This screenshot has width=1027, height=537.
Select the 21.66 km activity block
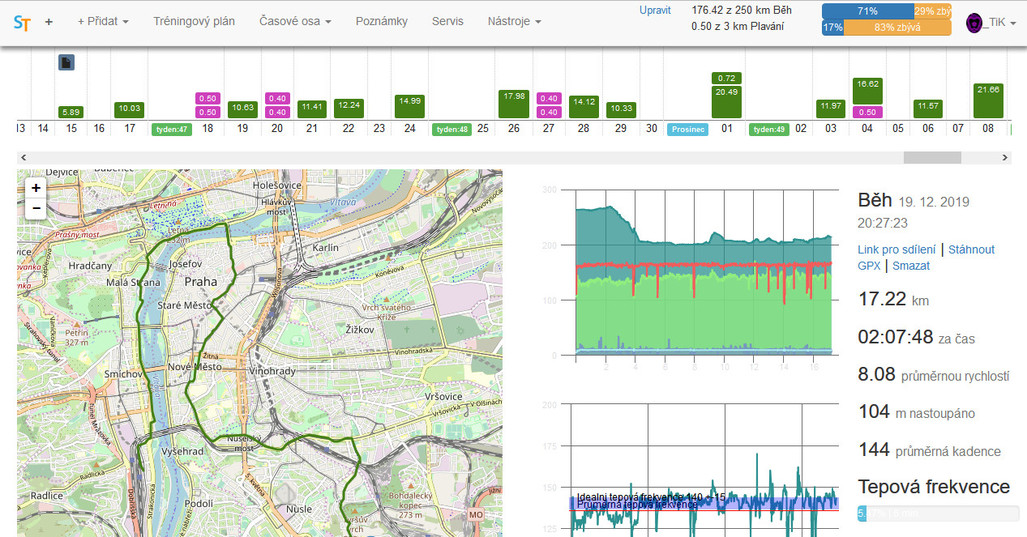[x=988, y=101]
